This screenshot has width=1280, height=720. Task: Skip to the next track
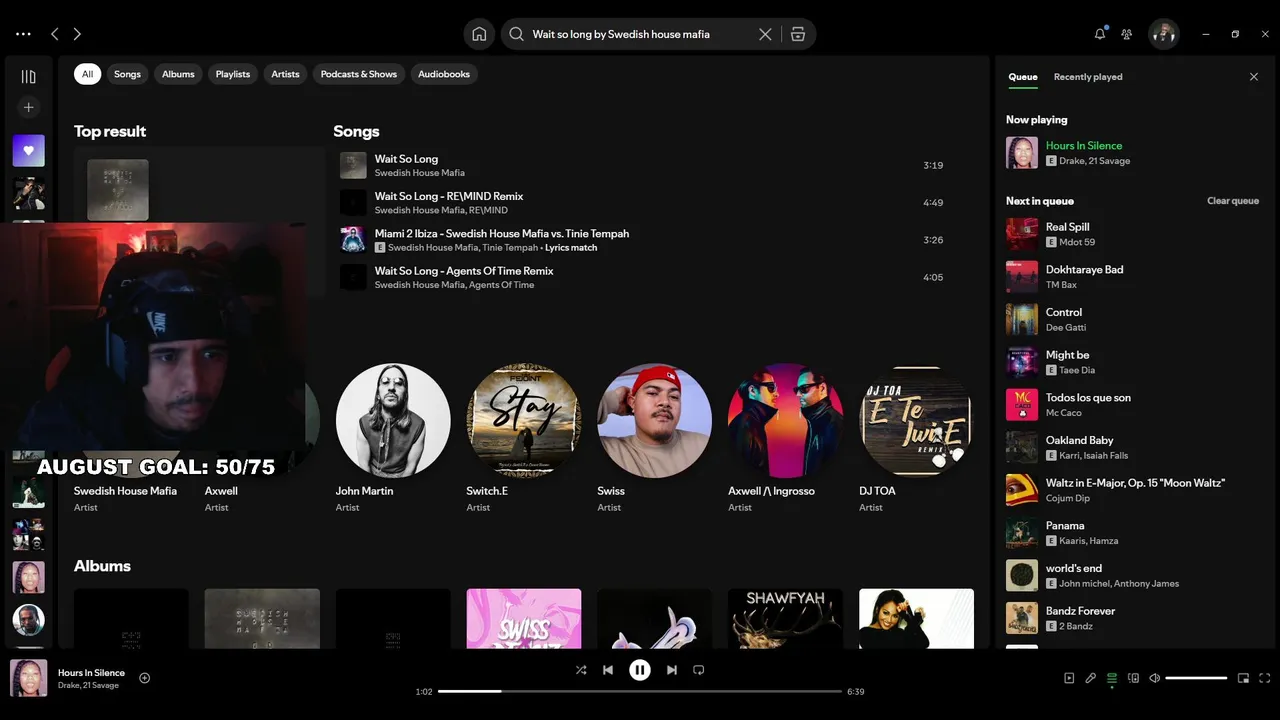tap(672, 670)
